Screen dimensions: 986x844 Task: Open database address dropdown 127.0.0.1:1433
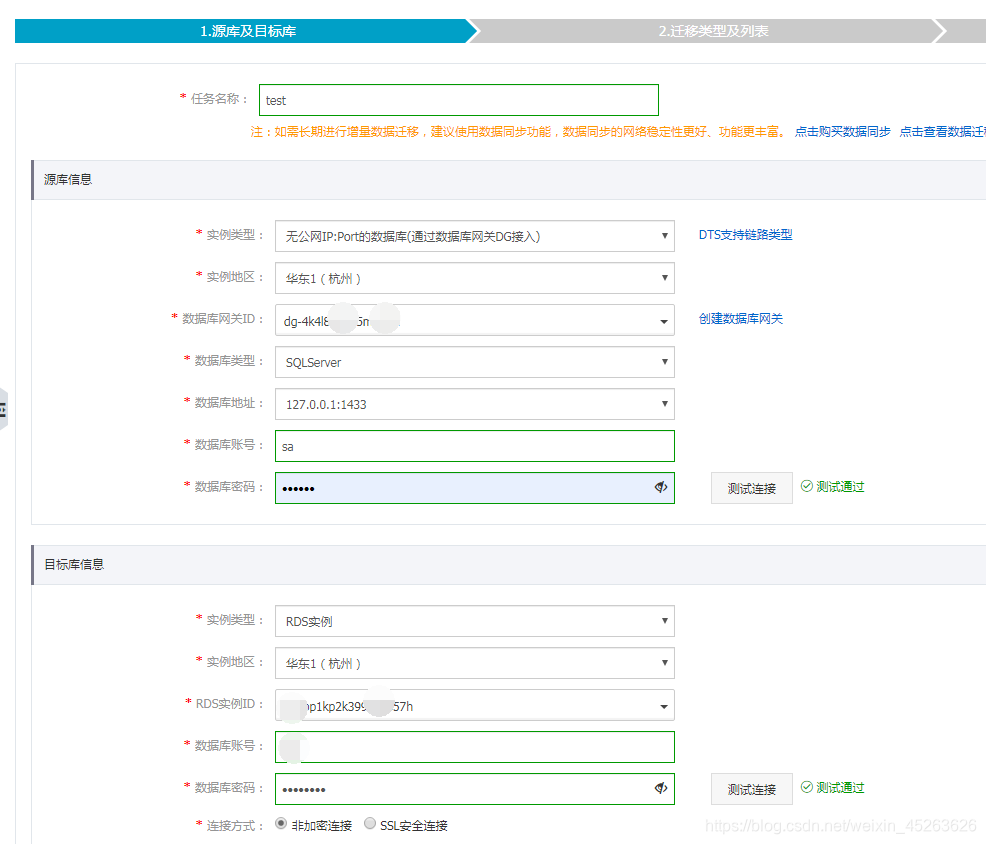[475, 404]
